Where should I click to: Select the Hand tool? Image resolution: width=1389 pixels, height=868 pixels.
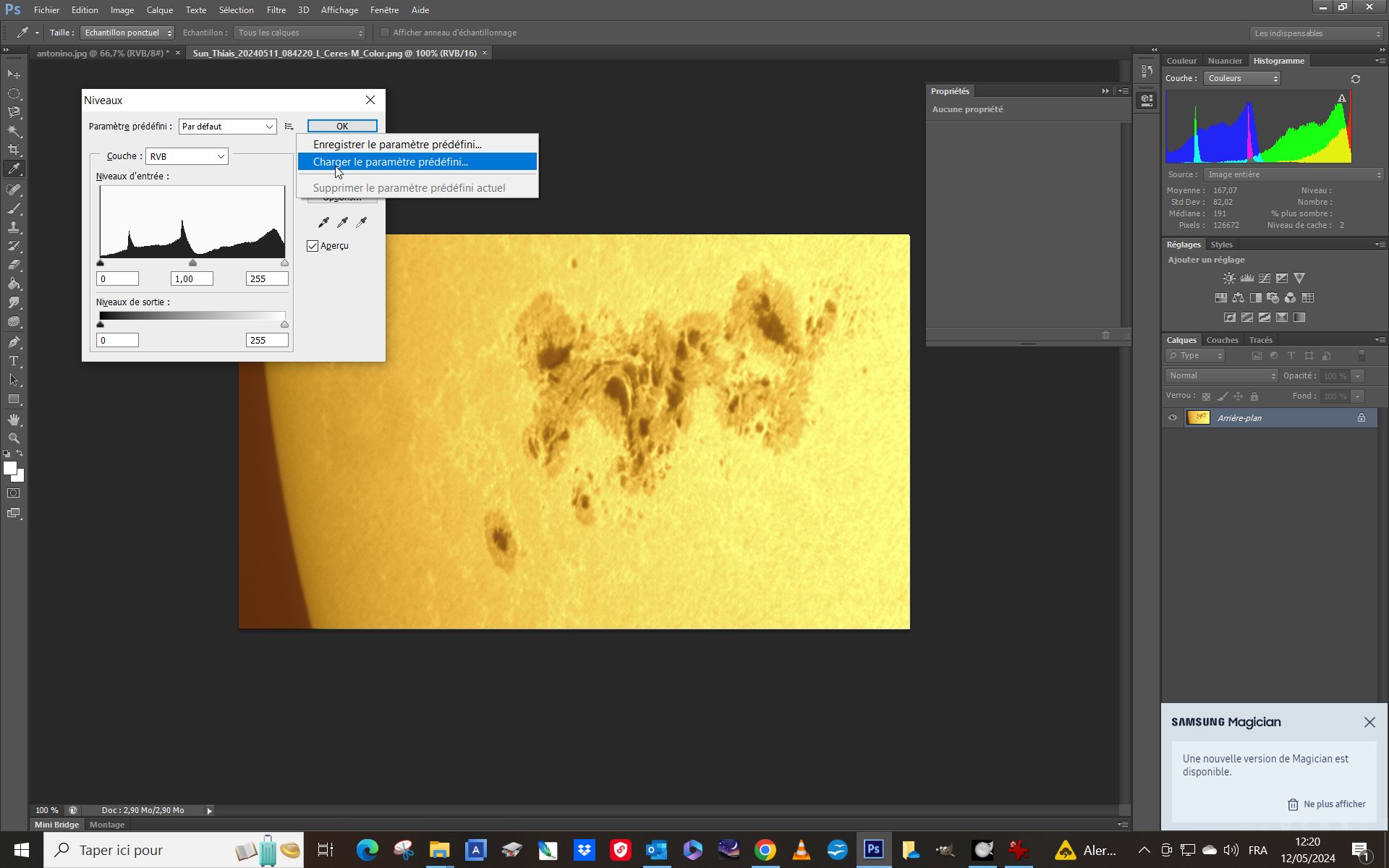[x=14, y=420]
